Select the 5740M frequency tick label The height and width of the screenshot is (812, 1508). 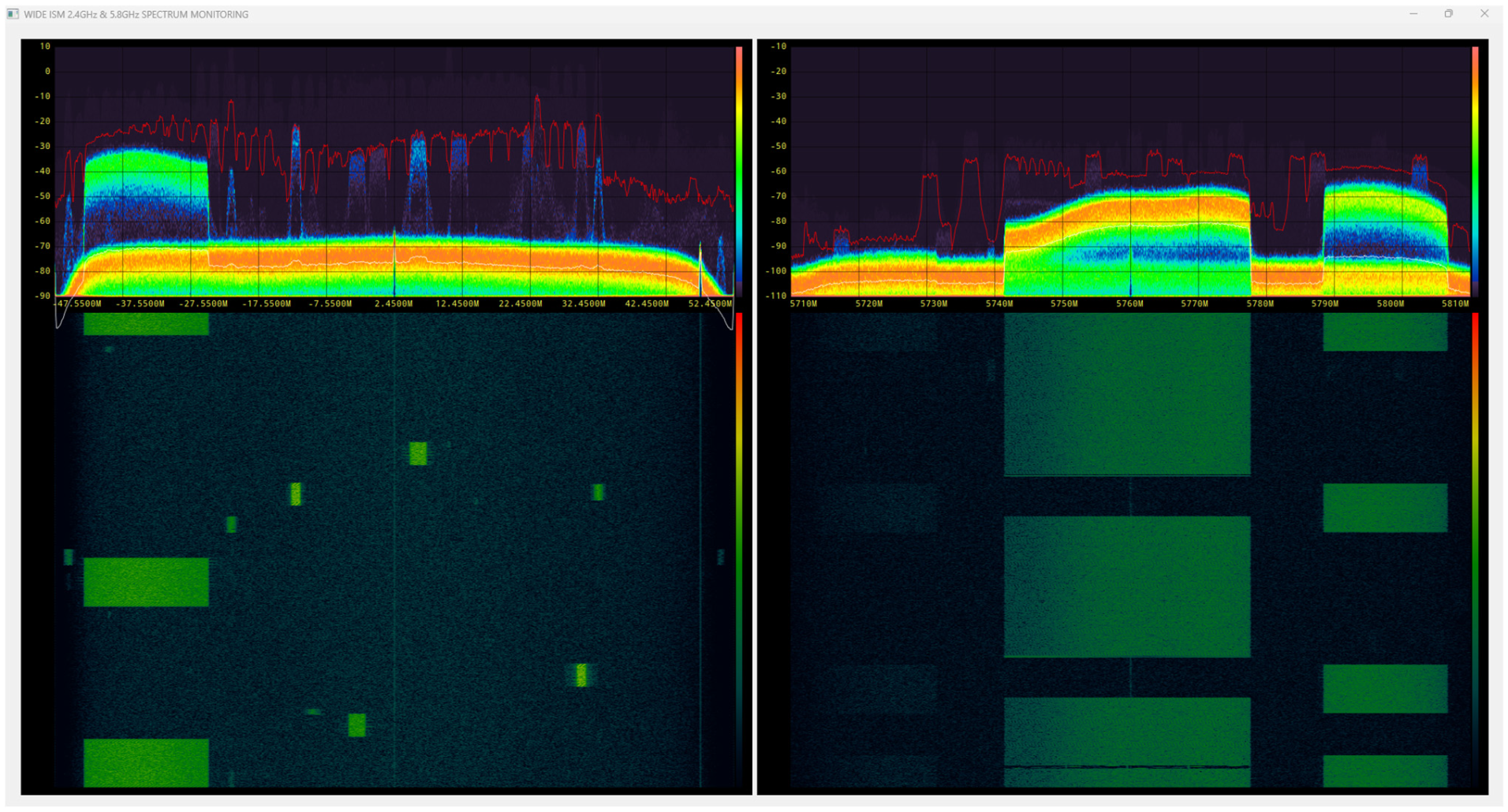pyautogui.click(x=999, y=304)
